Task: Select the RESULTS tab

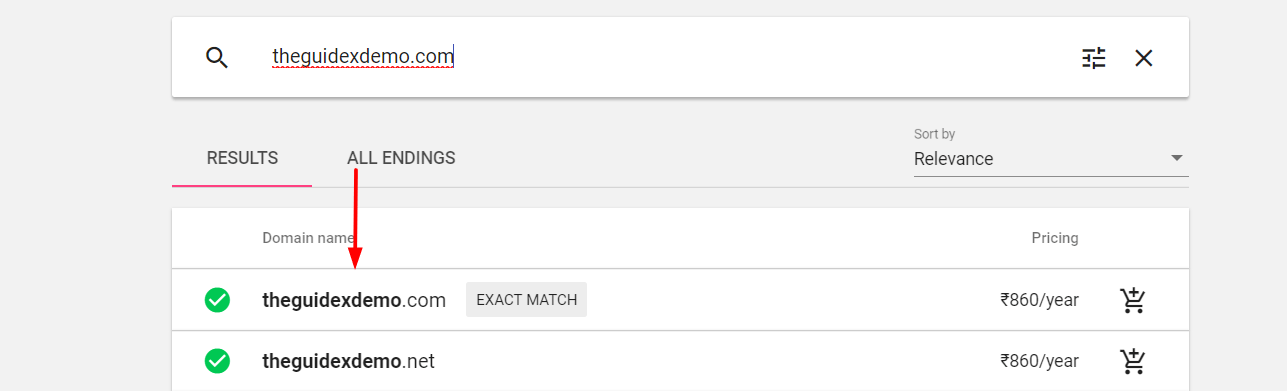Action: (242, 158)
